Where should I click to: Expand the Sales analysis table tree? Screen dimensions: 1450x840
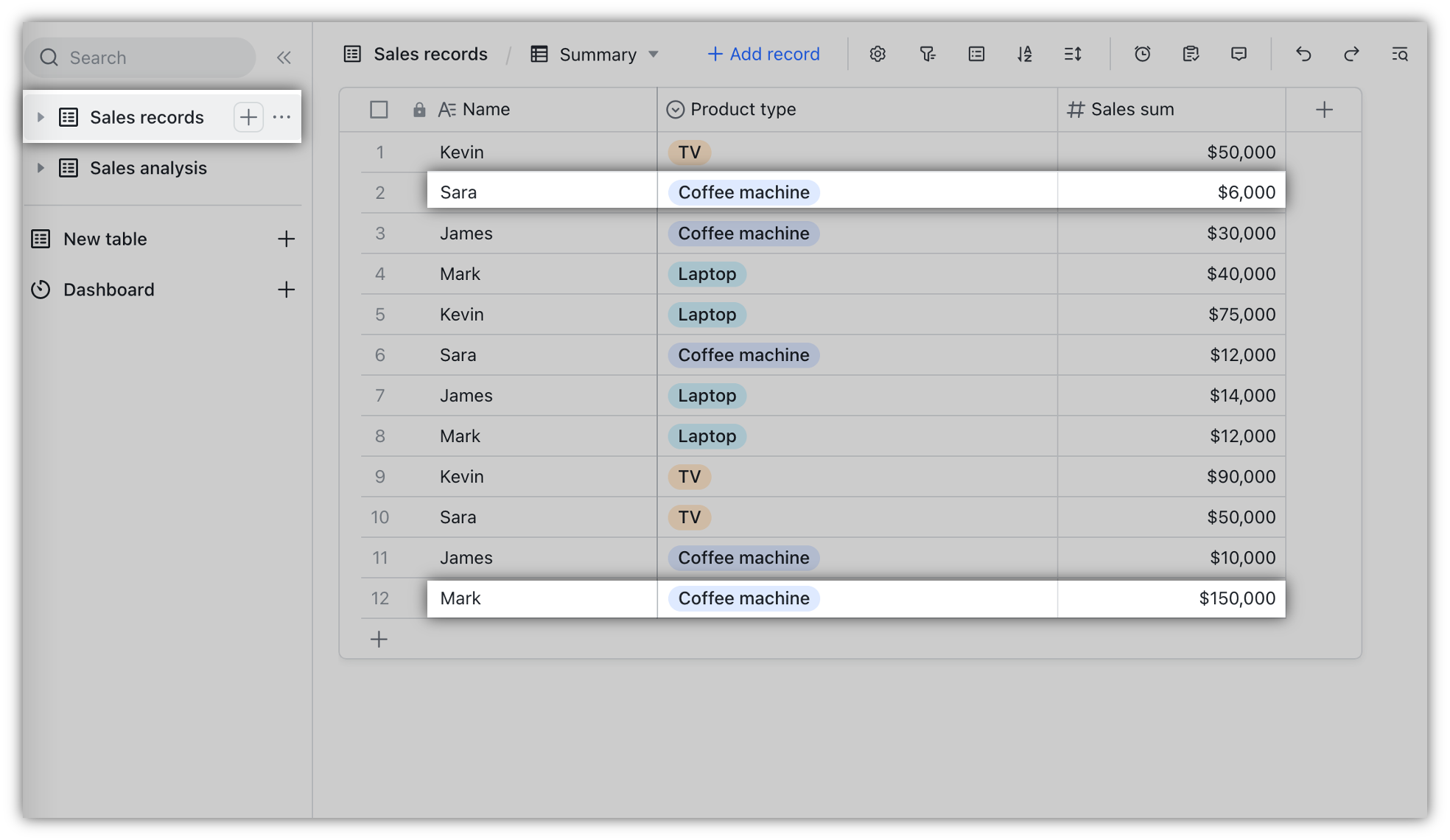pyautogui.click(x=38, y=167)
